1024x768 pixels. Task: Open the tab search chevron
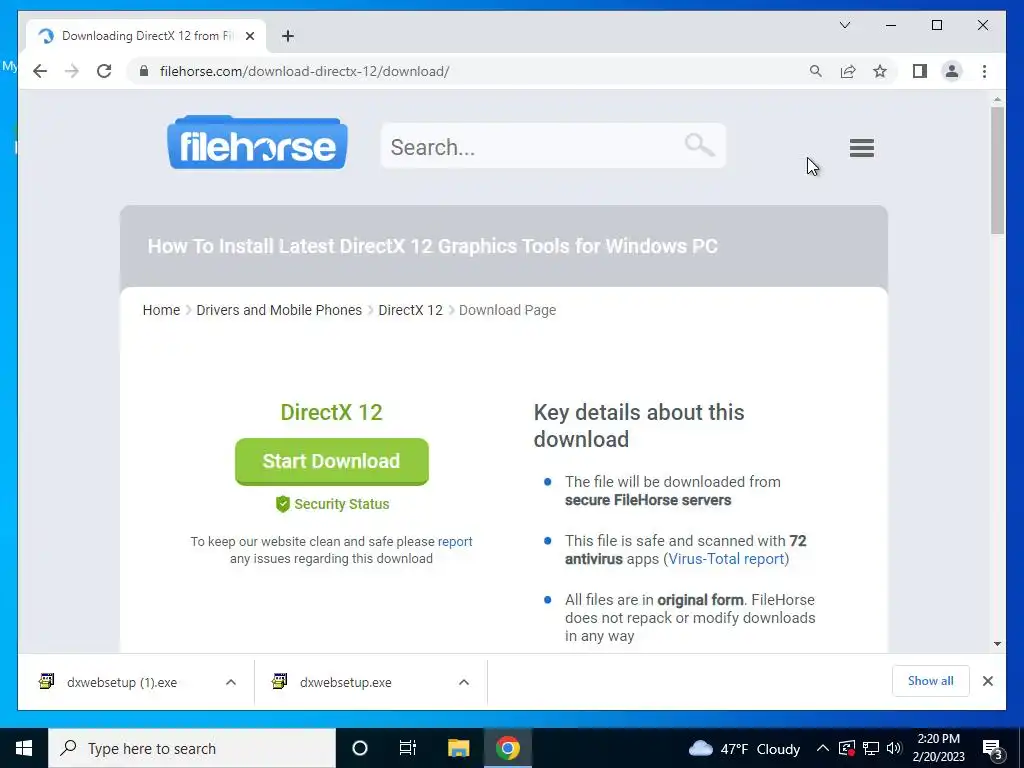[x=844, y=25]
